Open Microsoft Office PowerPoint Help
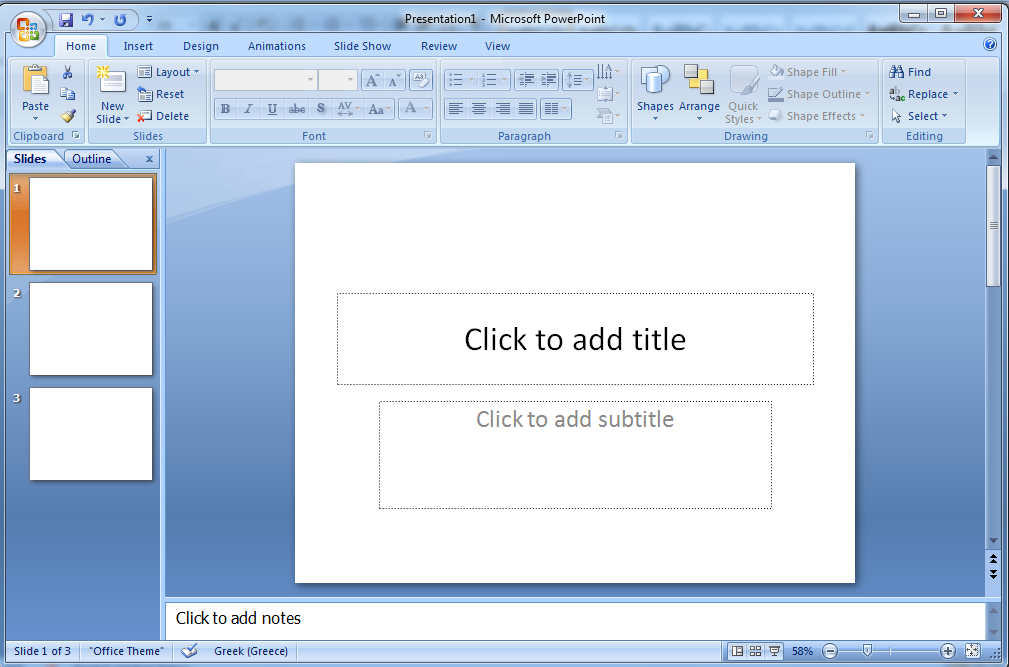This screenshot has height=667, width=1009. click(x=990, y=44)
